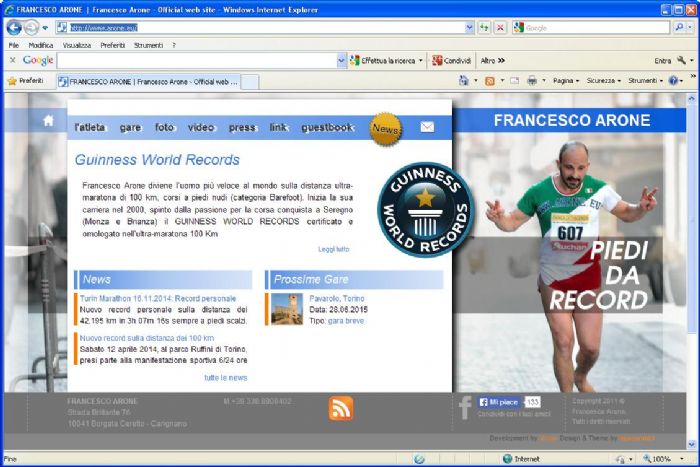Click the Facebook Mi piace button
This screenshot has height=467, width=700.
coord(499,402)
